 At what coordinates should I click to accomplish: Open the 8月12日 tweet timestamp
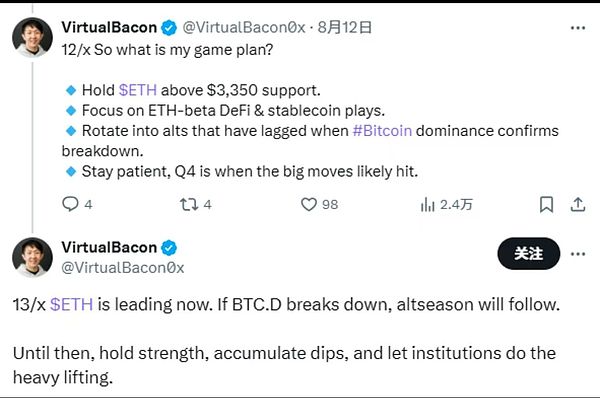click(344, 27)
